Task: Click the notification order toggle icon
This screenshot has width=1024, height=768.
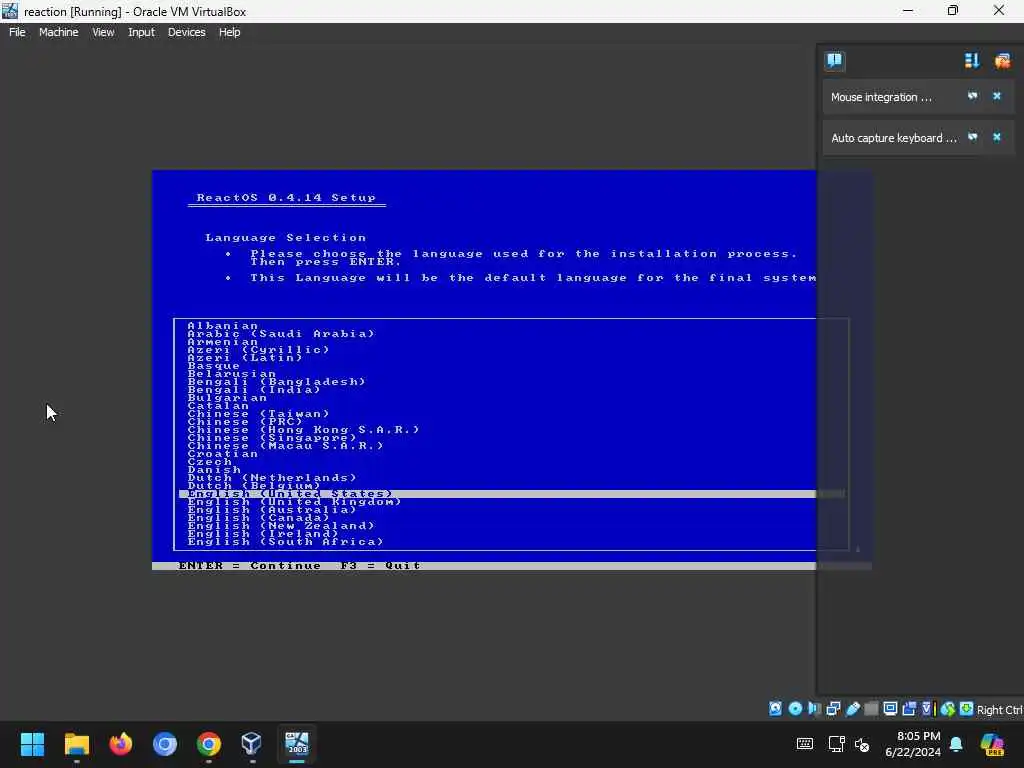Action: pyautogui.click(x=972, y=61)
